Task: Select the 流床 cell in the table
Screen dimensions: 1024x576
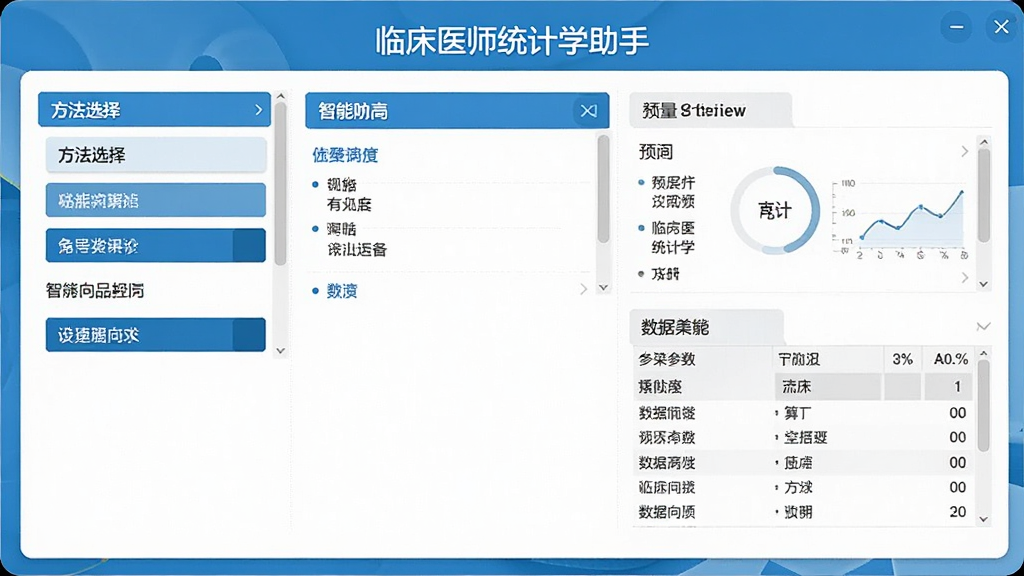Action: [x=827, y=387]
